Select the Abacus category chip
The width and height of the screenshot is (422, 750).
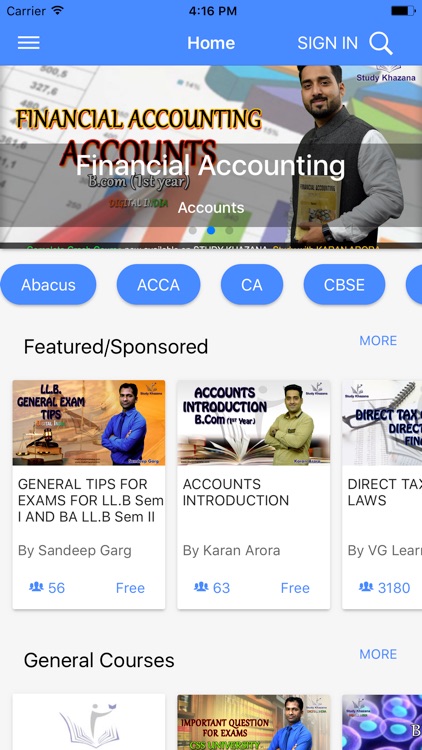48,285
